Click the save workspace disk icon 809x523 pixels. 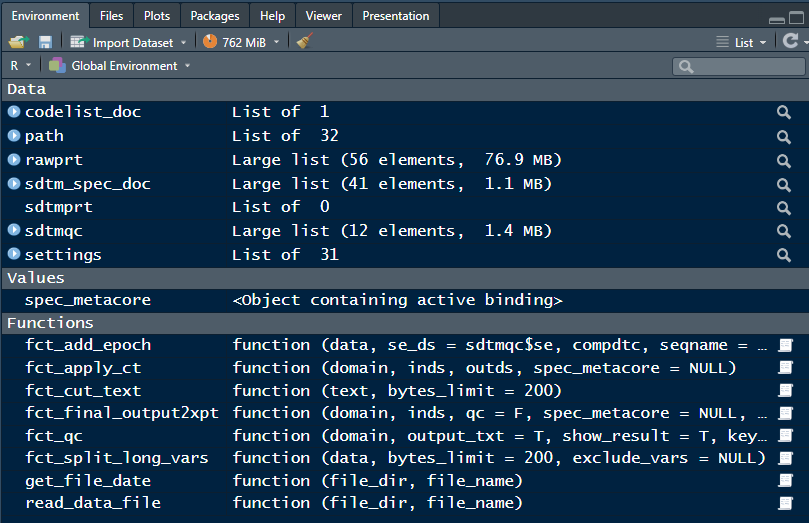point(45,42)
